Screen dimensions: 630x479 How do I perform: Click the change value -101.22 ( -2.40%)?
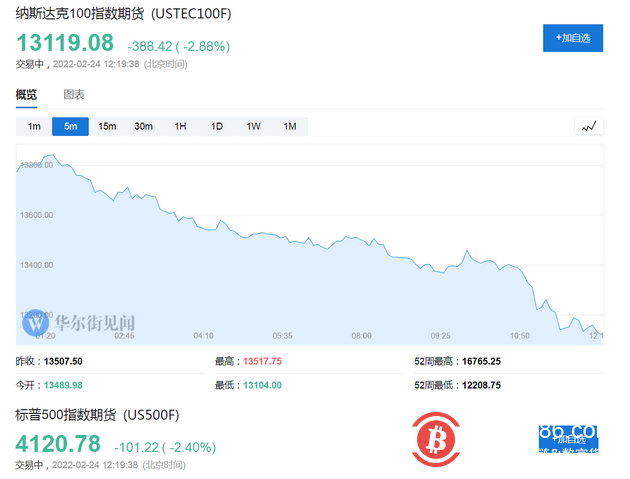tap(165, 447)
